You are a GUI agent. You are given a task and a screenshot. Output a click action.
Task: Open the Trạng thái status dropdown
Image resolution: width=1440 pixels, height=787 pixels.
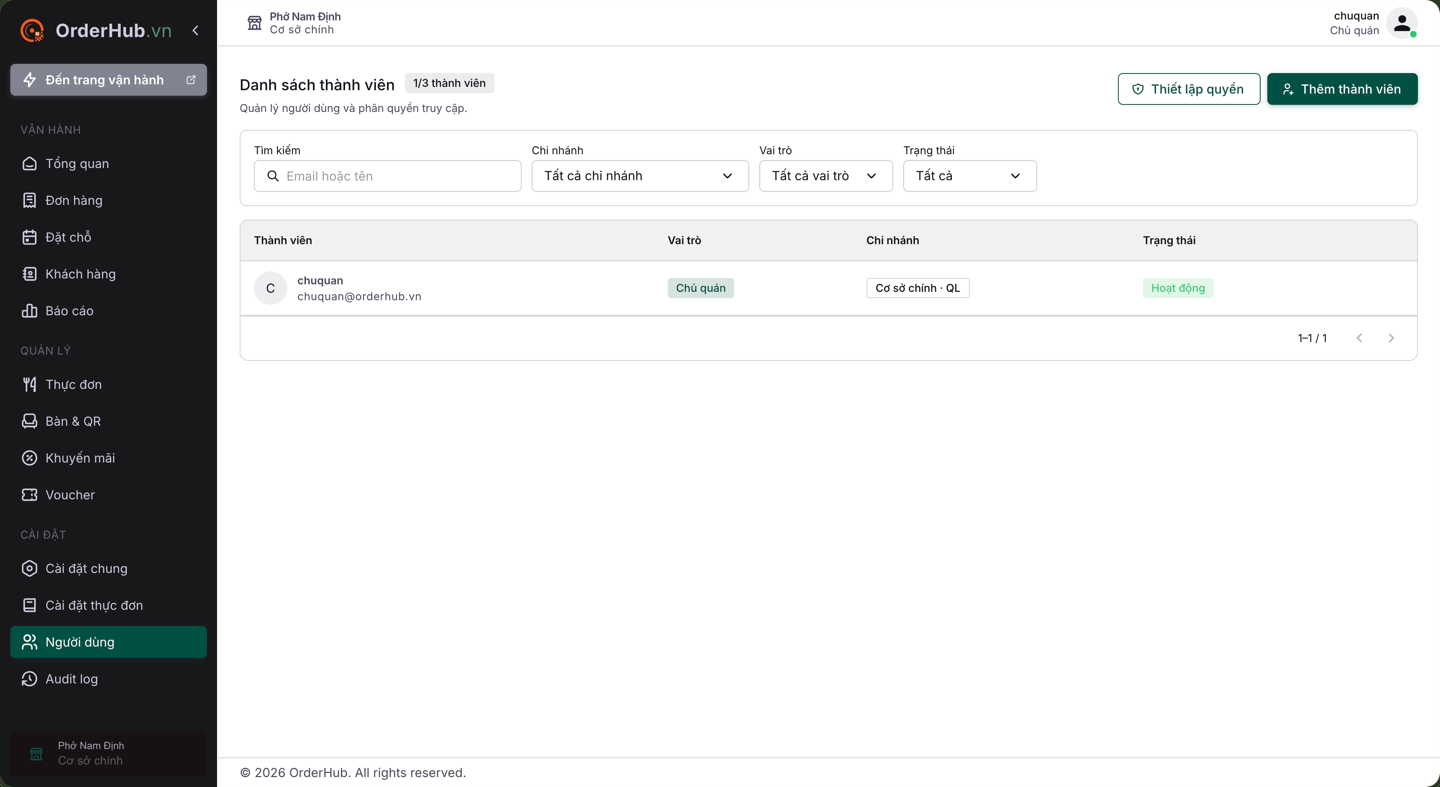click(x=970, y=176)
